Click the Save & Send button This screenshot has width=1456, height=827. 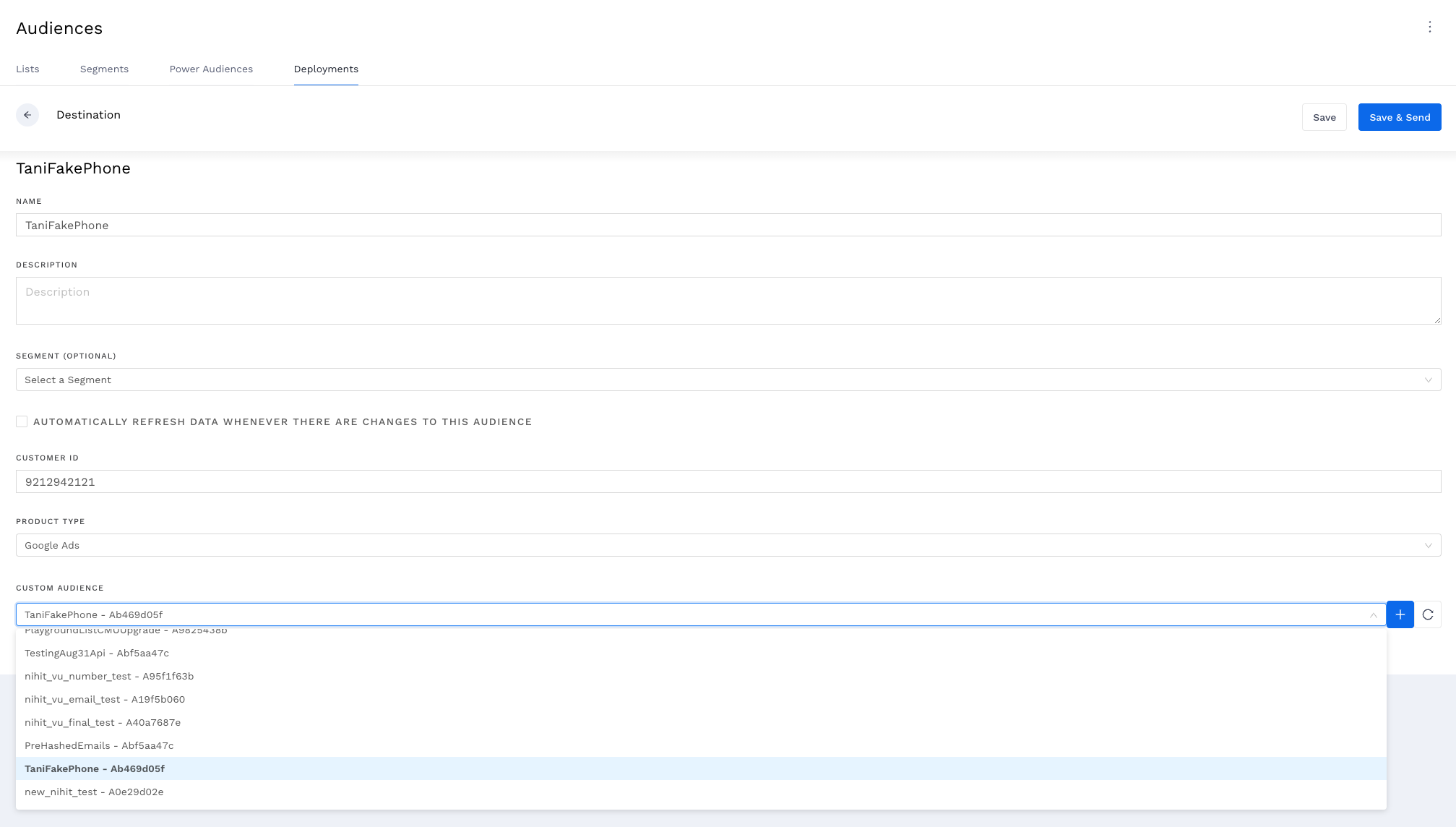click(x=1399, y=116)
